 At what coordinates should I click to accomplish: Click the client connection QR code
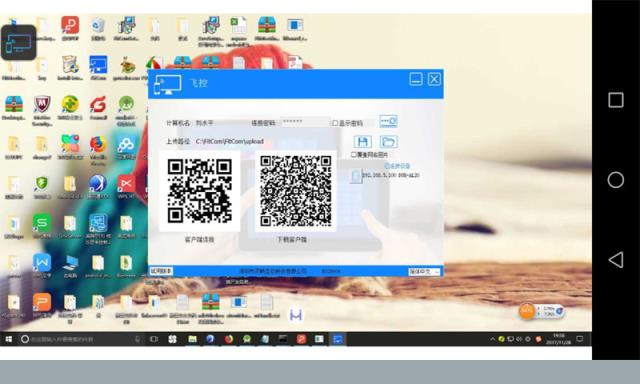click(200, 191)
